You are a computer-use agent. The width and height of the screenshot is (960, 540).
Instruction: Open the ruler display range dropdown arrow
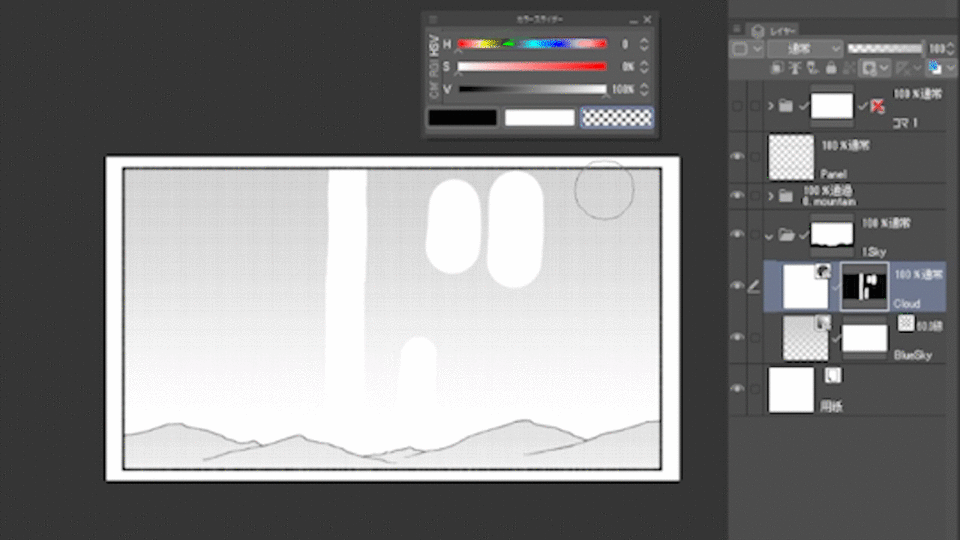point(917,68)
